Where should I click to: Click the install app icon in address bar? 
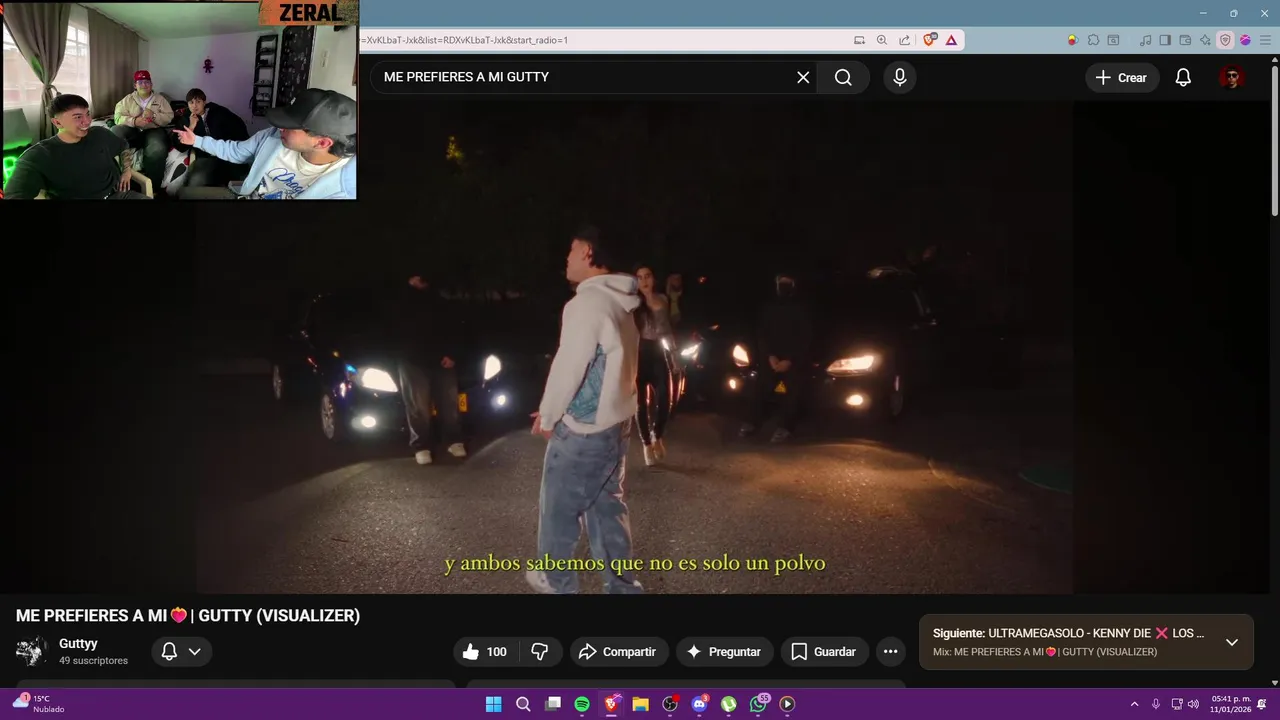[x=859, y=40]
